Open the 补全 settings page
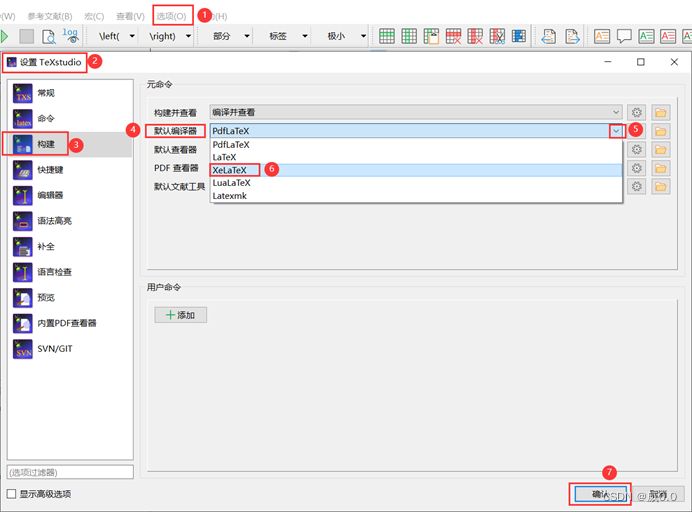Image resolution: width=692 pixels, height=512 pixels. click(x=70, y=247)
